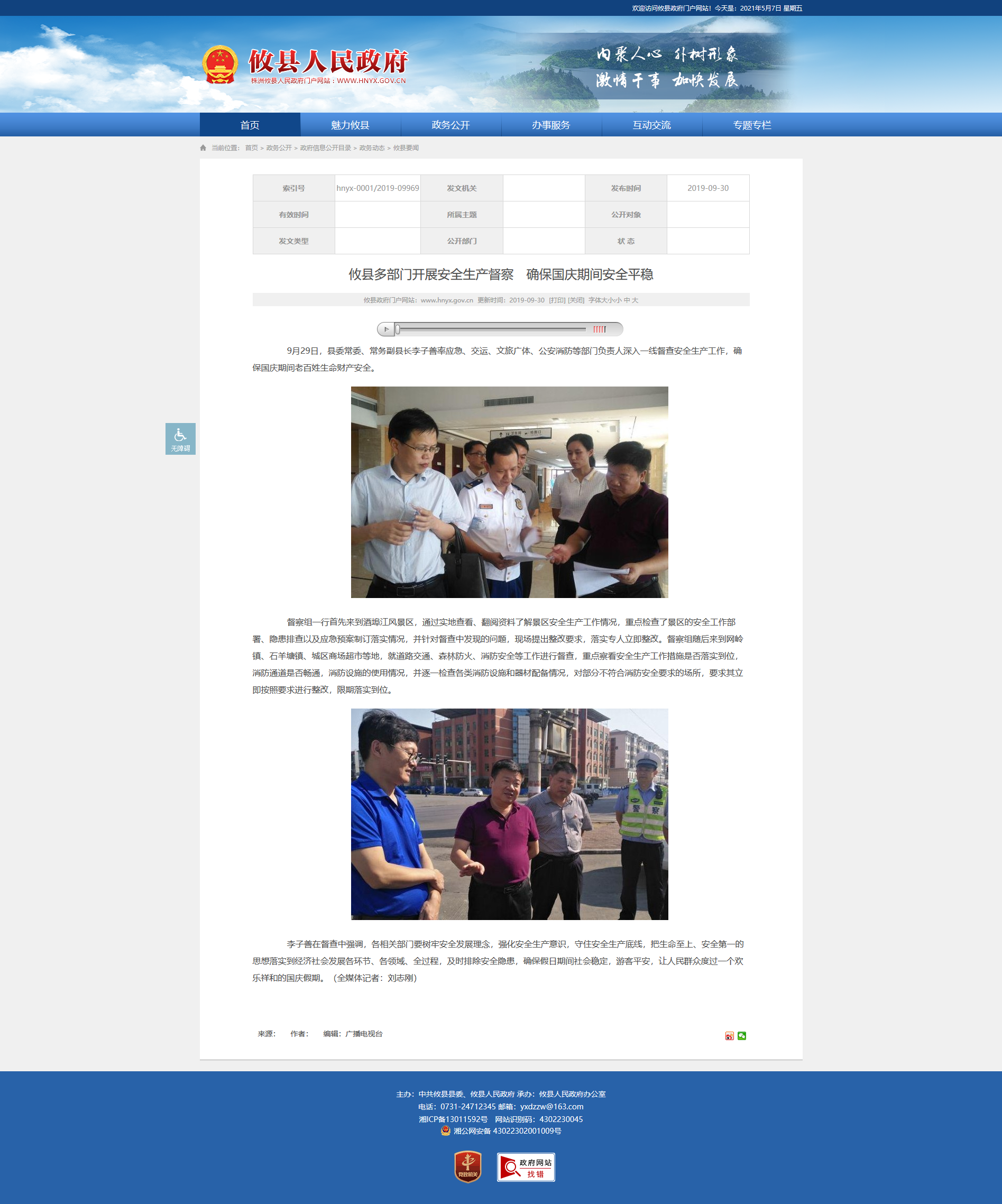Share article via Weibo icon
This screenshot has width=1002, height=1204.
[729, 1035]
